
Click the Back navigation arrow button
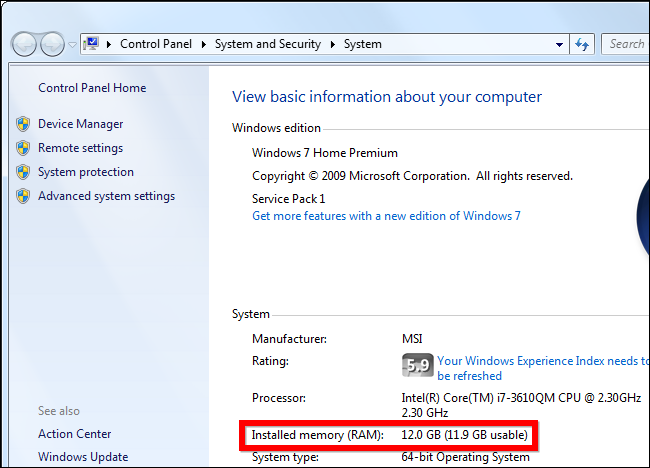[x=24, y=44]
